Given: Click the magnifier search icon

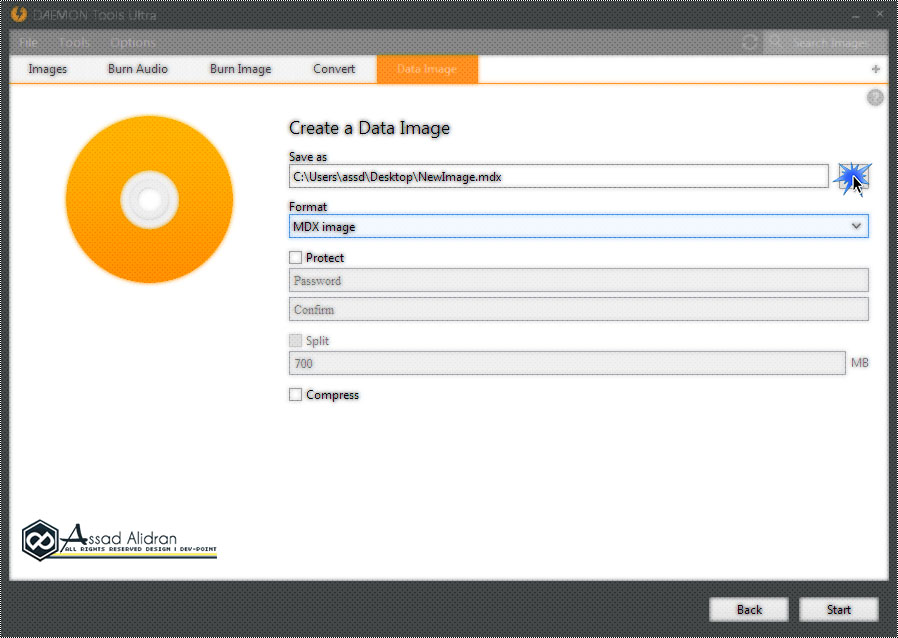Looking at the screenshot, I should [774, 42].
